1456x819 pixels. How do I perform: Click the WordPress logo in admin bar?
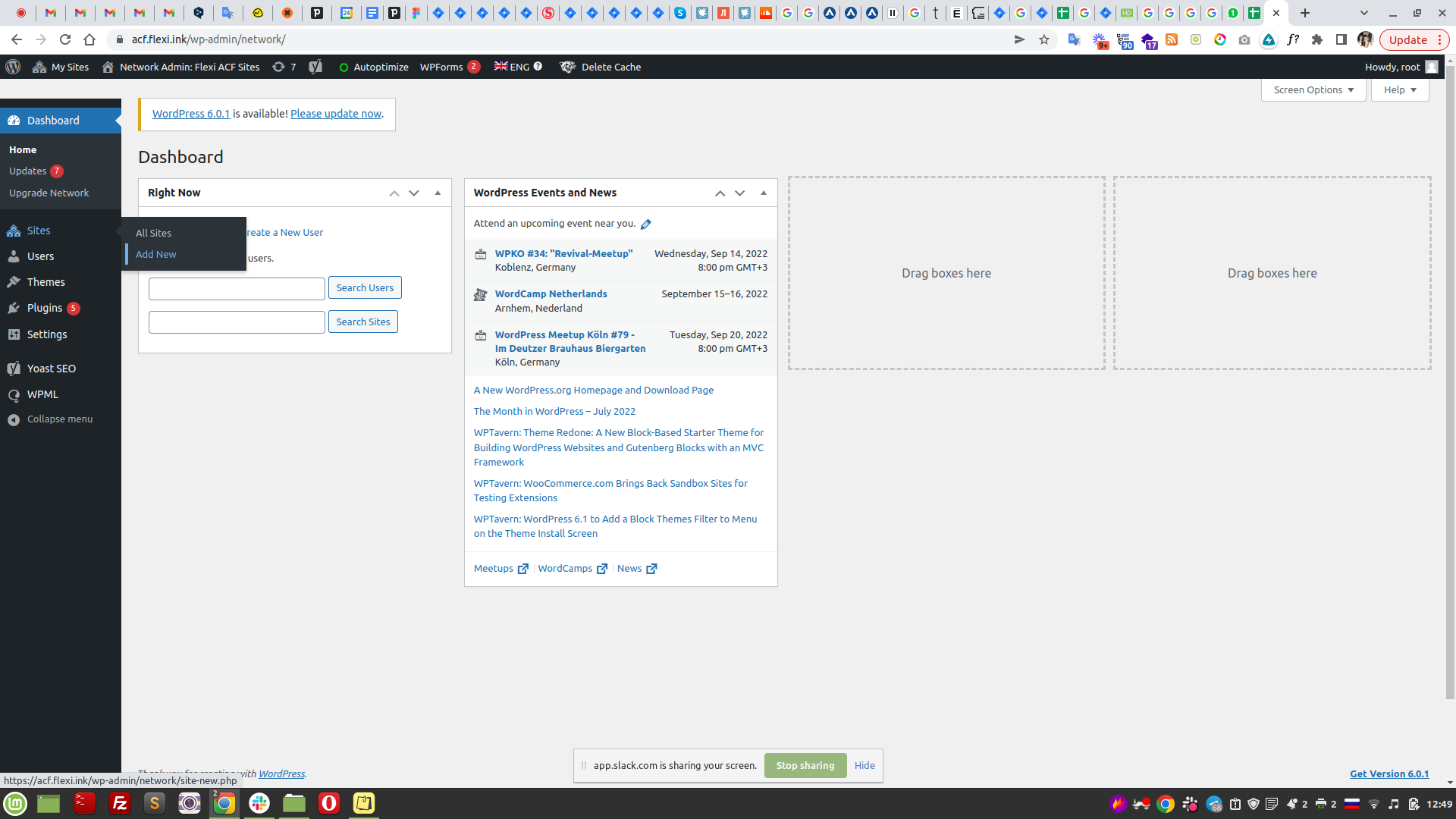point(13,67)
